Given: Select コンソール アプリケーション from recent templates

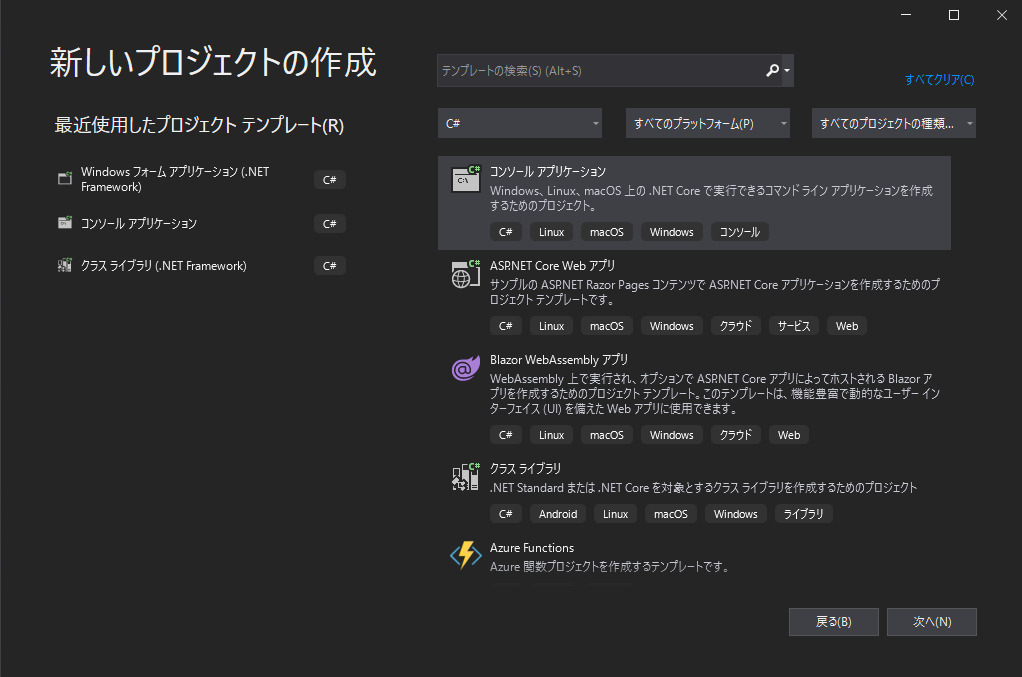Looking at the screenshot, I should pos(150,223).
